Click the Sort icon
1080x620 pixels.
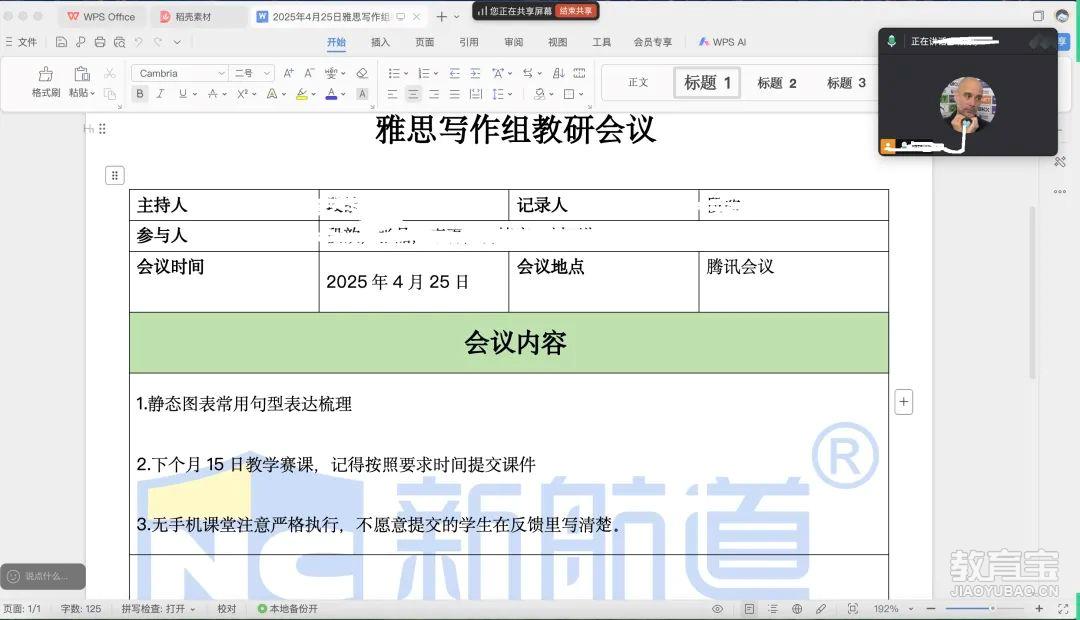pos(559,73)
